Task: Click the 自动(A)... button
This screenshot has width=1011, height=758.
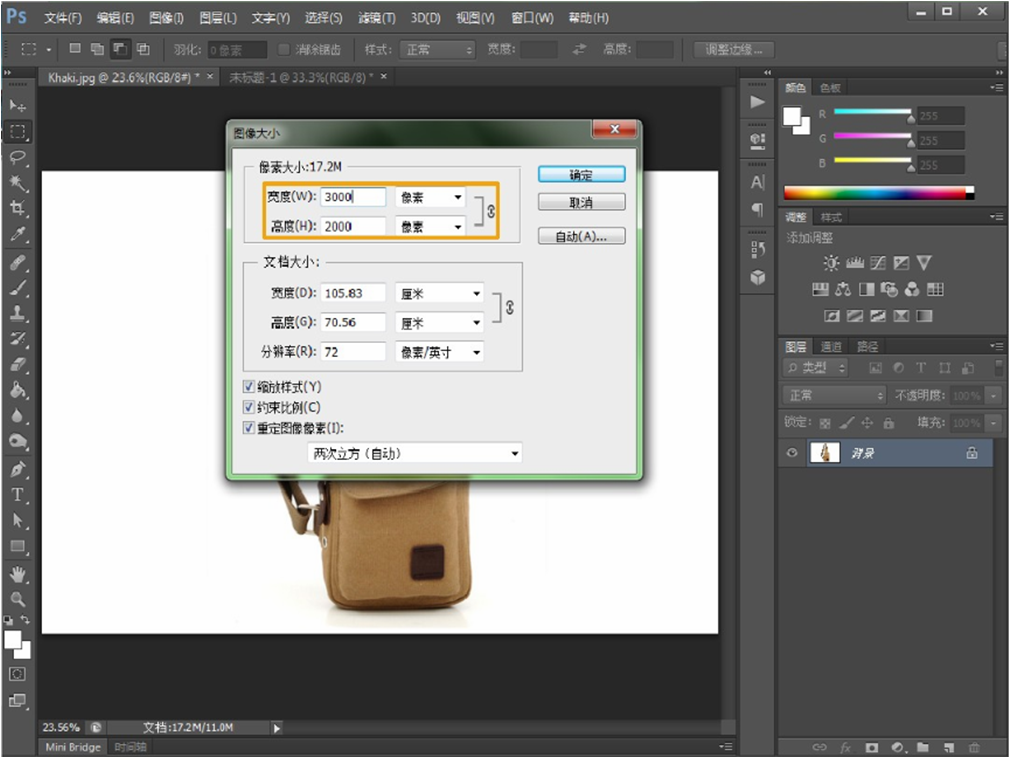Action: click(x=581, y=236)
